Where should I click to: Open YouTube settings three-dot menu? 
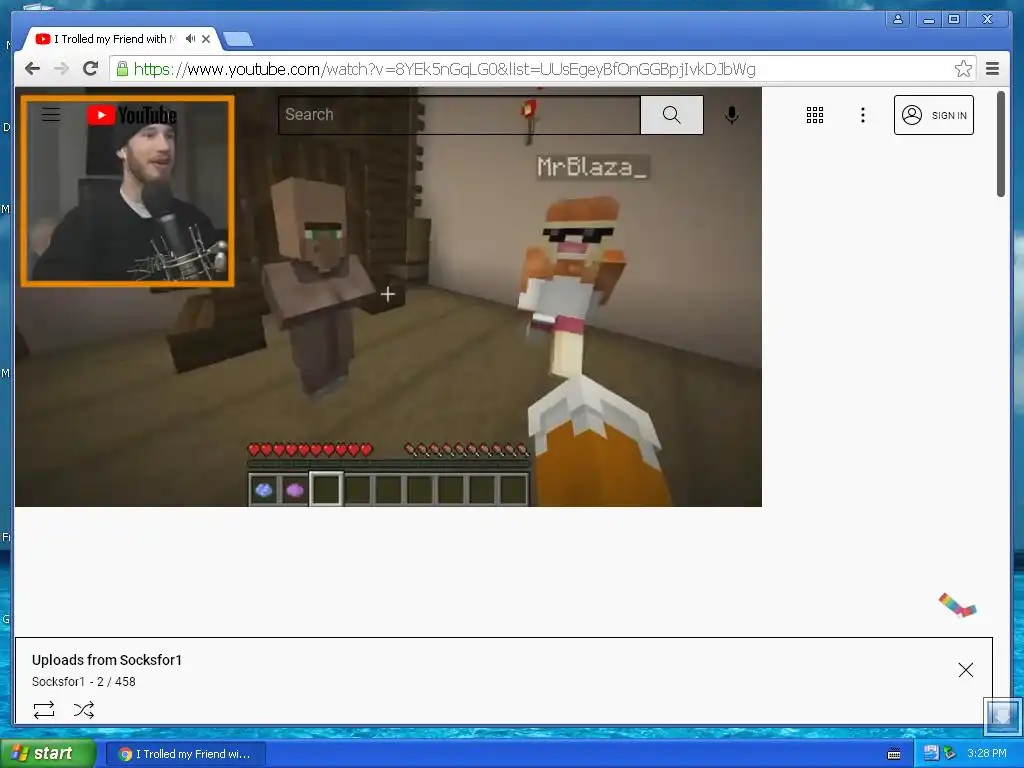pos(863,115)
